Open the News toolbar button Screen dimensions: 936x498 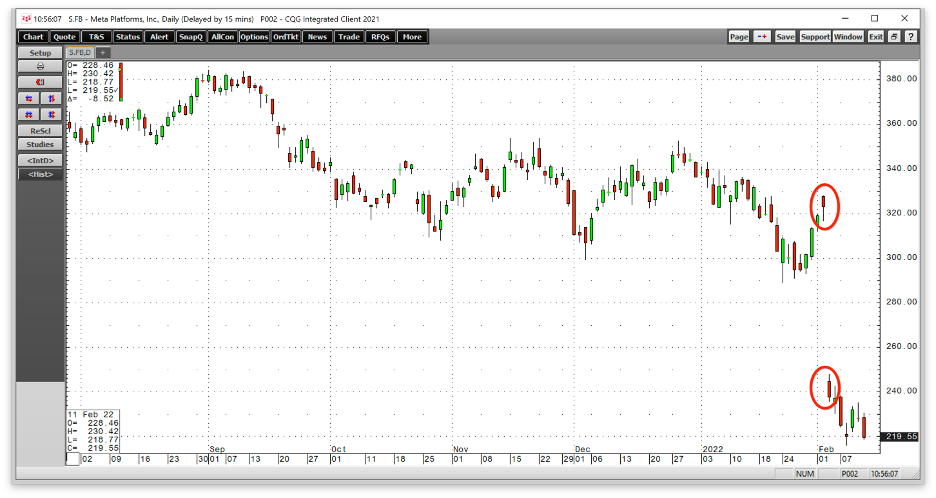pos(318,37)
